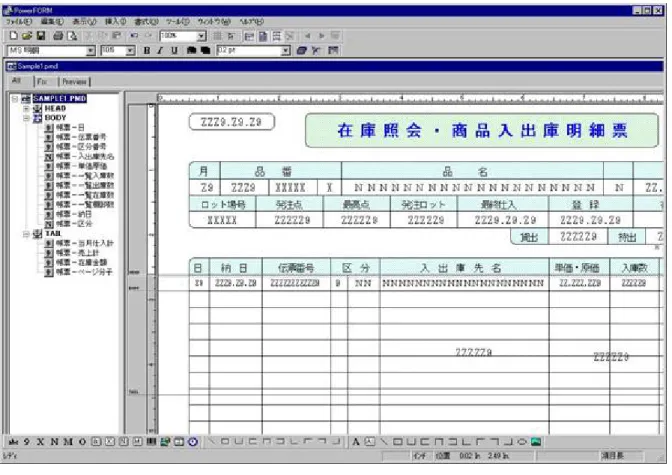Viewport: 672px width, 475px height.
Task: Click the Print Preview icon
Action: tap(72, 36)
